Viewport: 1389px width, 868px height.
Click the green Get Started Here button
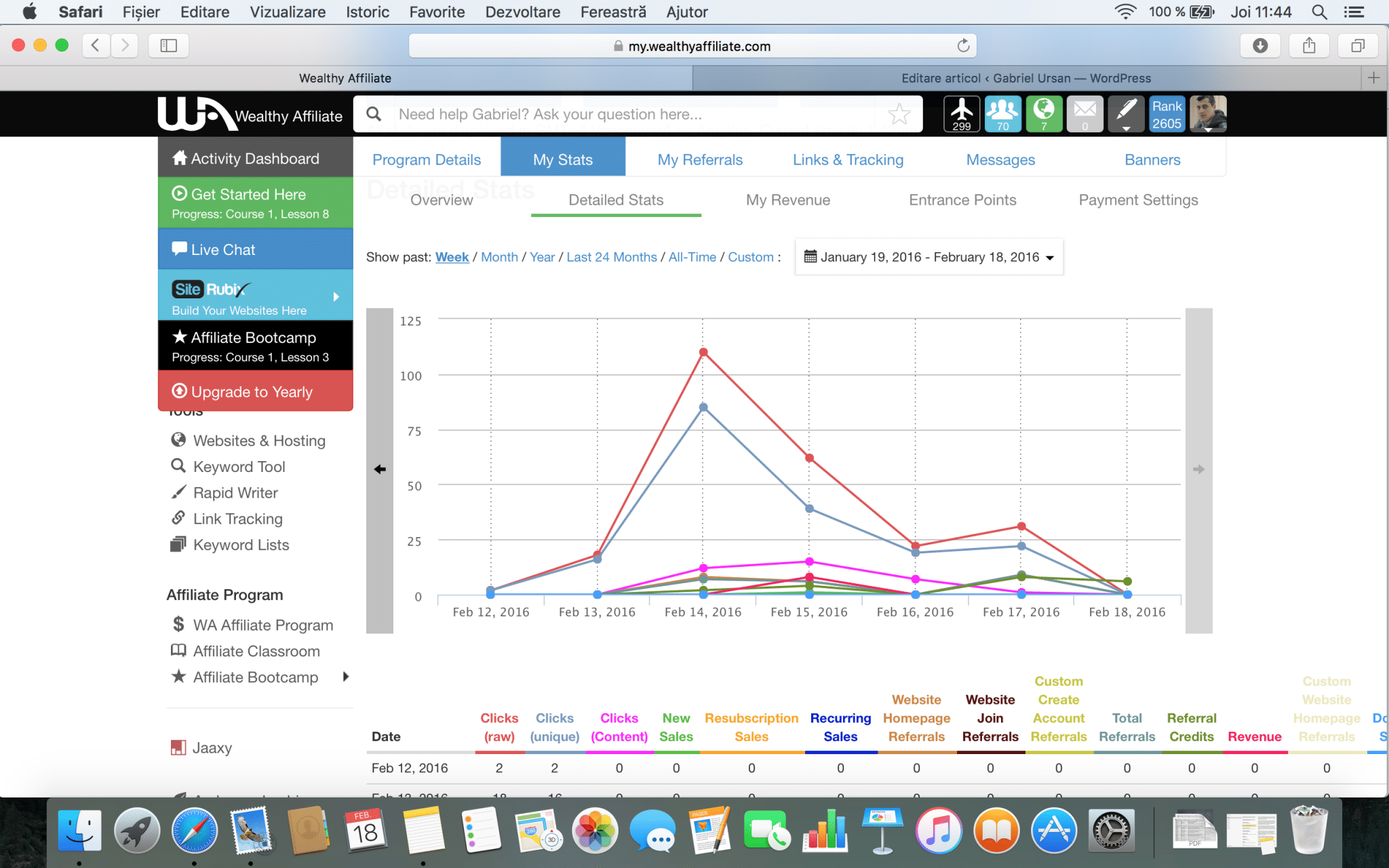256,203
